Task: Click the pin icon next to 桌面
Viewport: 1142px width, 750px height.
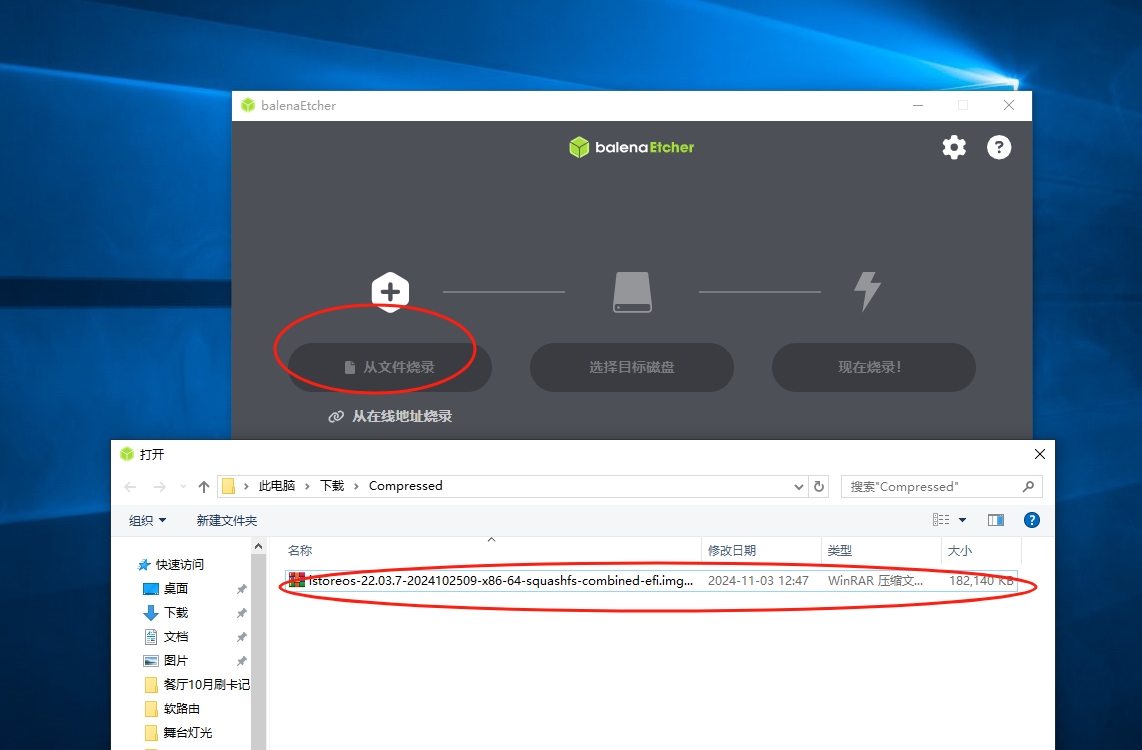Action: click(x=241, y=589)
